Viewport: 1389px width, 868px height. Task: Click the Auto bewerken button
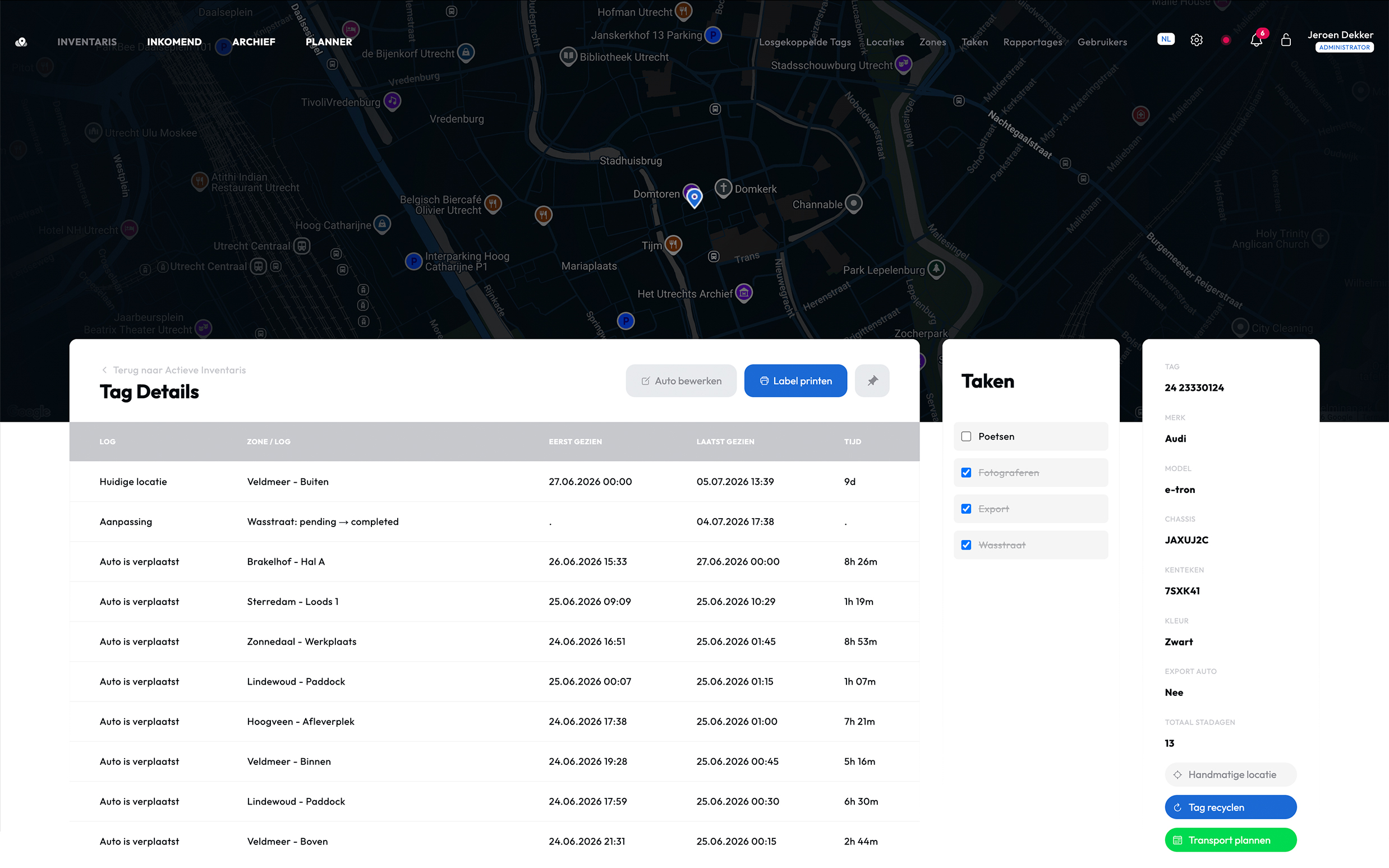pos(681,381)
